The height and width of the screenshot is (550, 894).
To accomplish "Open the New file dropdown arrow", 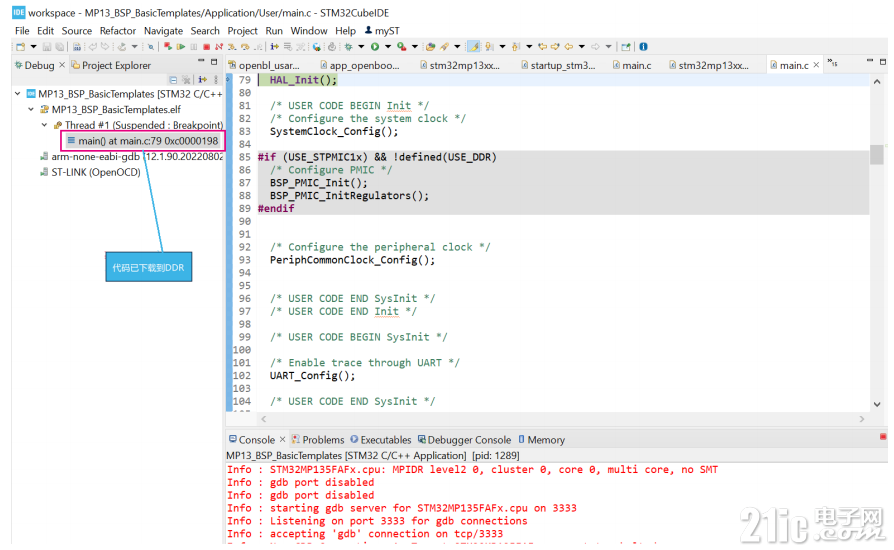I will tap(34, 47).
